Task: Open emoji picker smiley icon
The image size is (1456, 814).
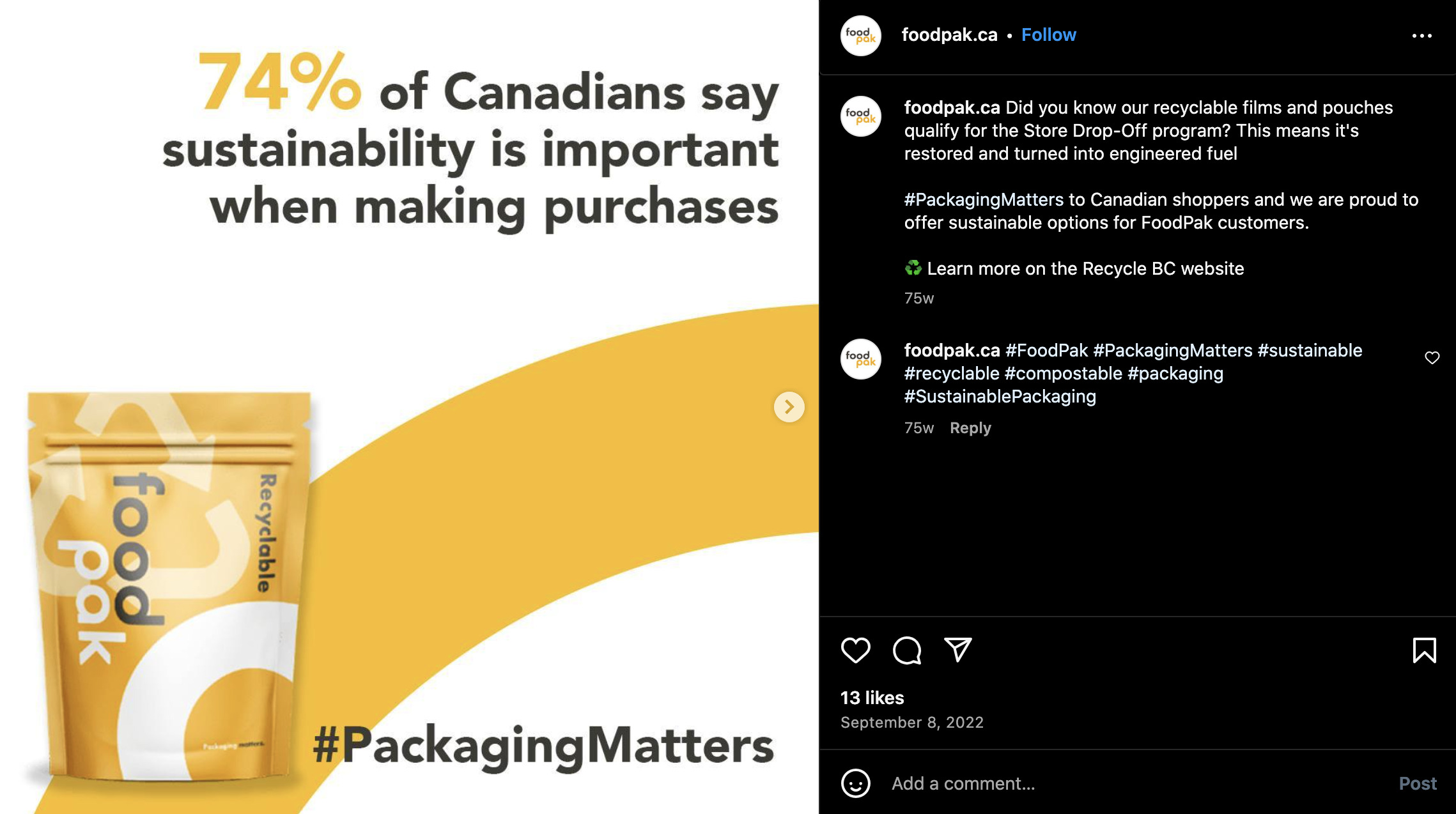Action: point(855,783)
